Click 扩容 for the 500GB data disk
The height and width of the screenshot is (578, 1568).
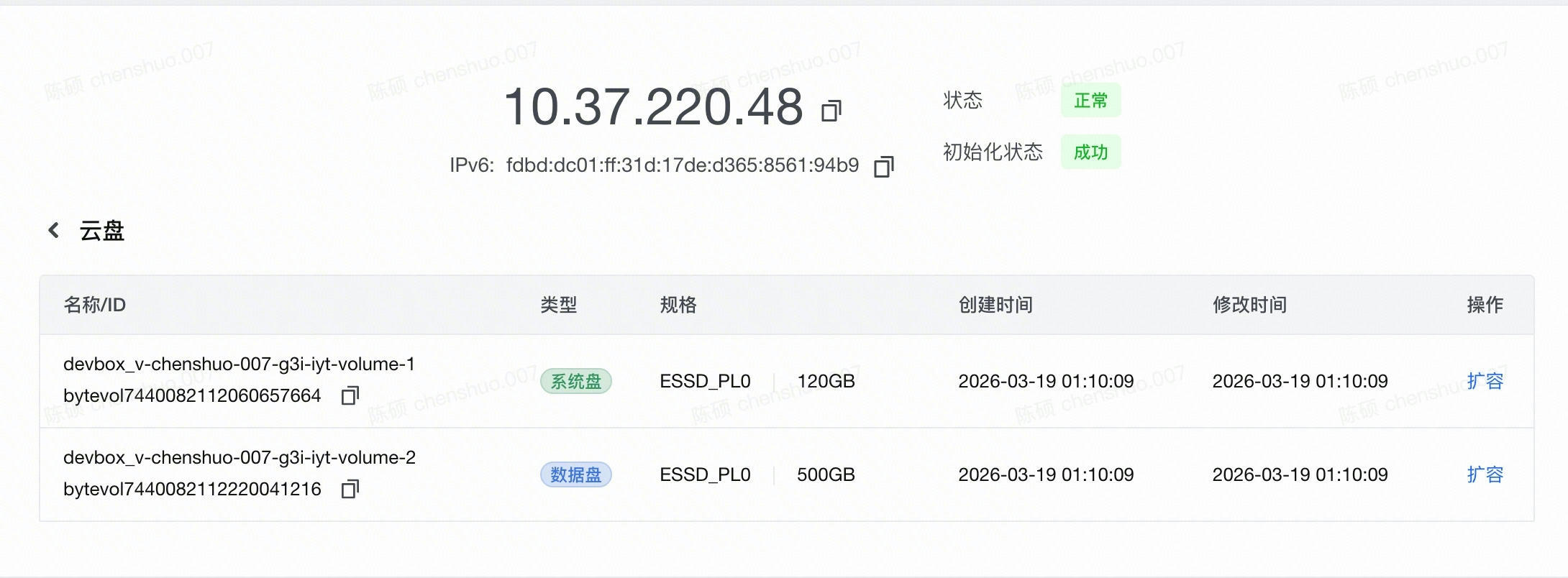[x=1485, y=474]
